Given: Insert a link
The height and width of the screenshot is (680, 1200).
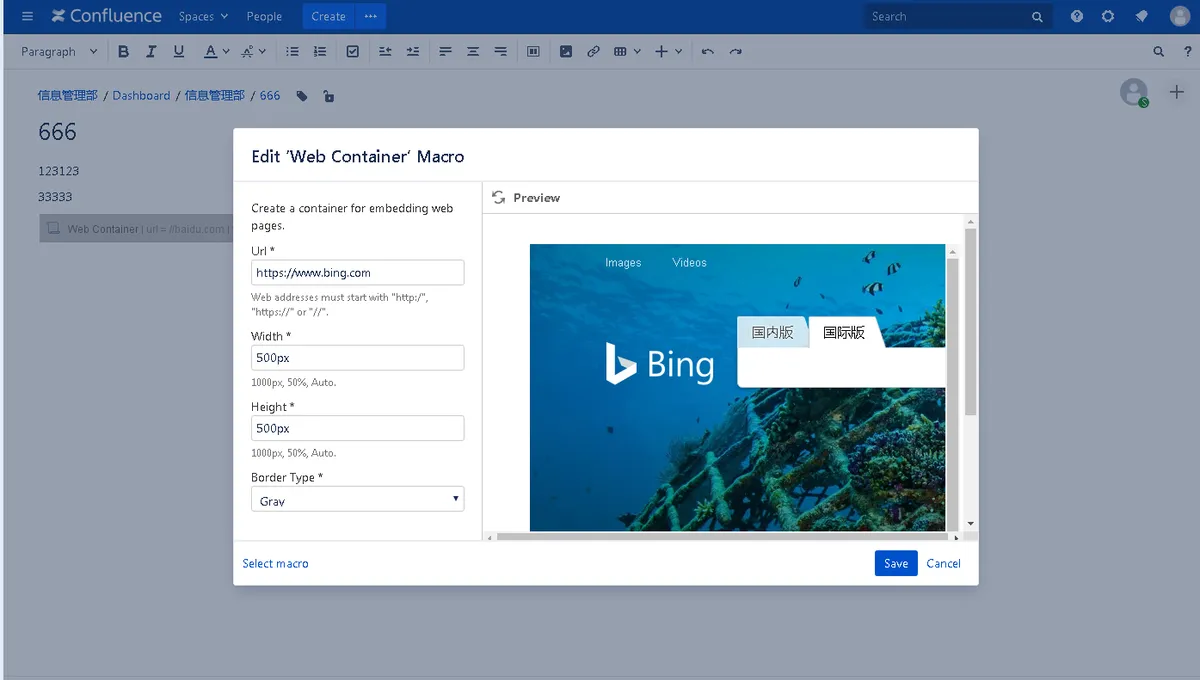Looking at the screenshot, I should tap(593, 51).
